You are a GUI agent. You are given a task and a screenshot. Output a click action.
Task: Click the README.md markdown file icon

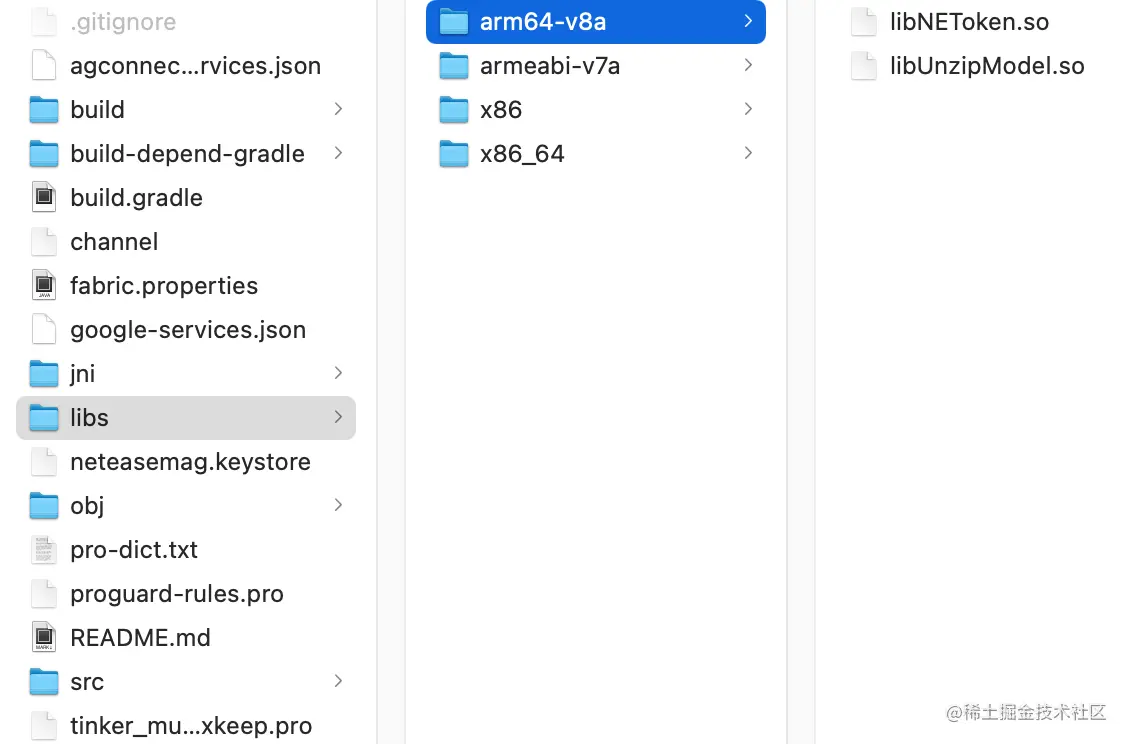(x=44, y=638)
